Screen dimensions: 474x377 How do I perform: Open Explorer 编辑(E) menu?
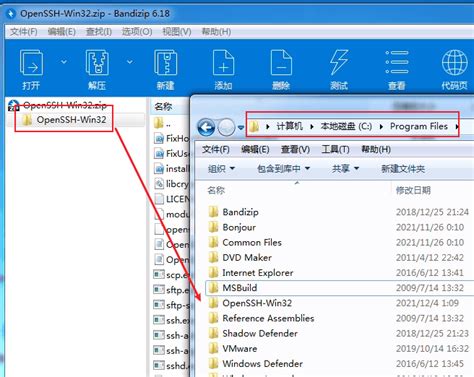pos(255,149)
